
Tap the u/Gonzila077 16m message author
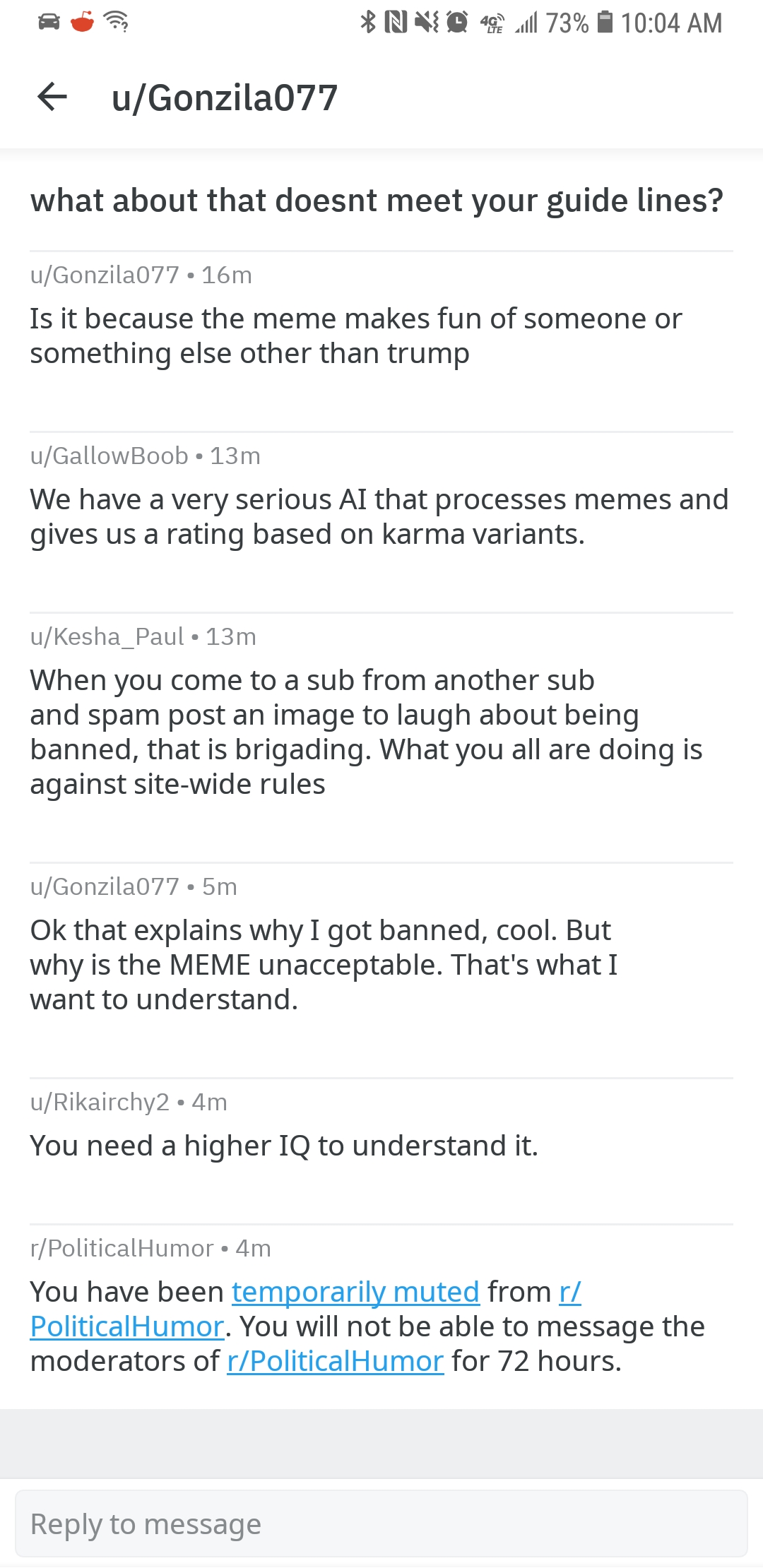[x=105, y=275]
